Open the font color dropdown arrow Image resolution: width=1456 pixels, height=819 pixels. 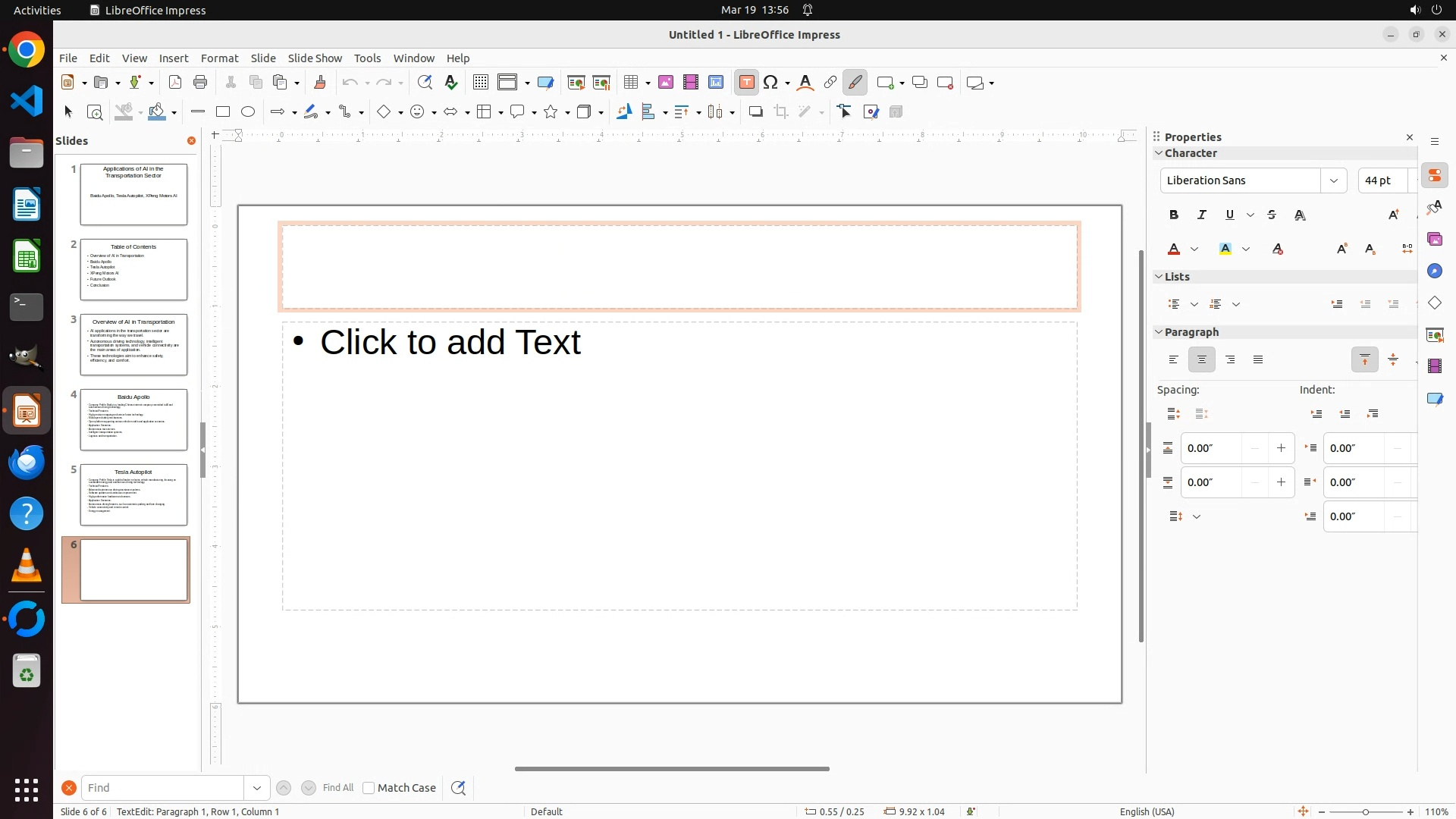[1194, 249]
